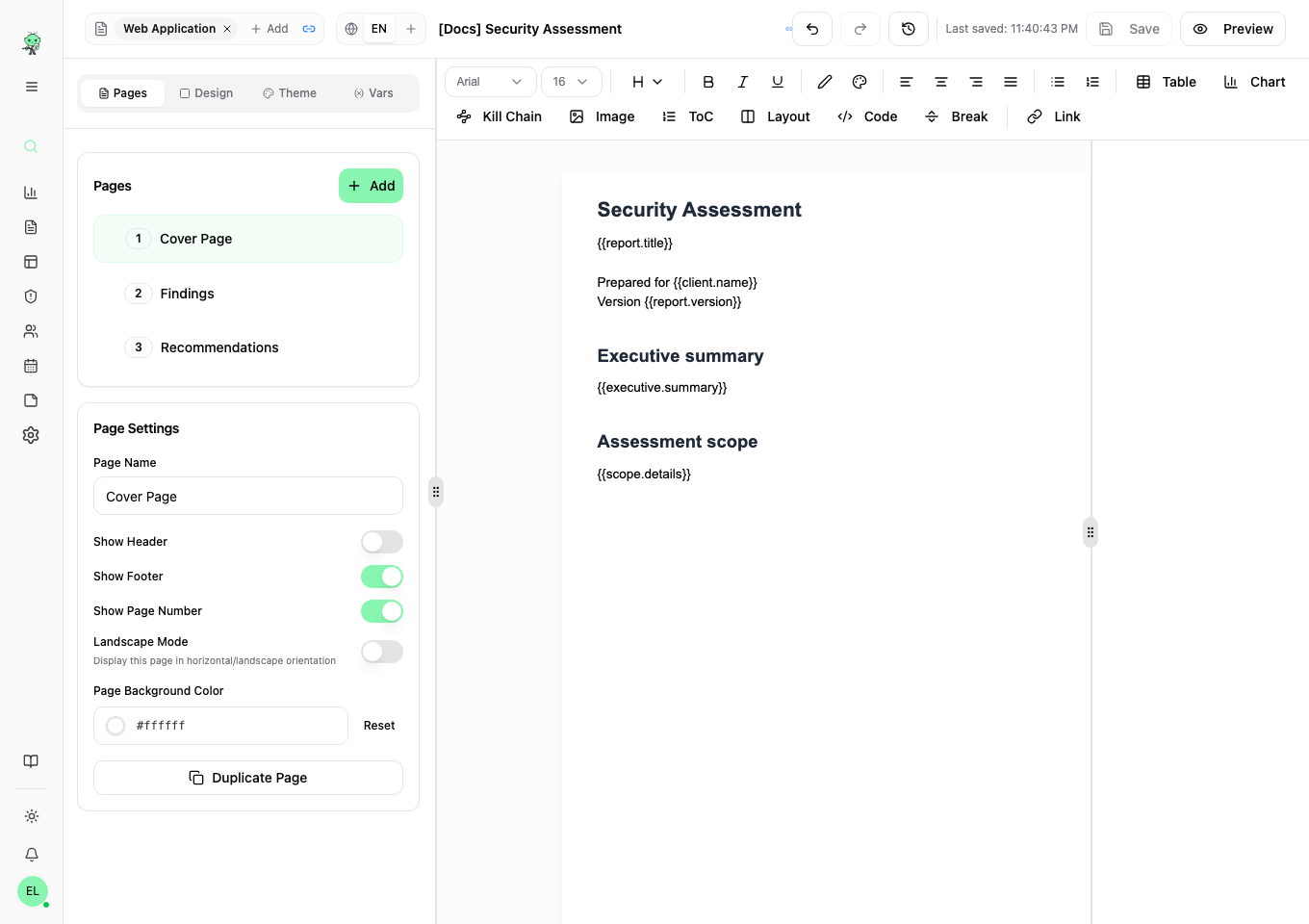Open the font size 16 dropdown
The image size is (1309, 924).
572,82
